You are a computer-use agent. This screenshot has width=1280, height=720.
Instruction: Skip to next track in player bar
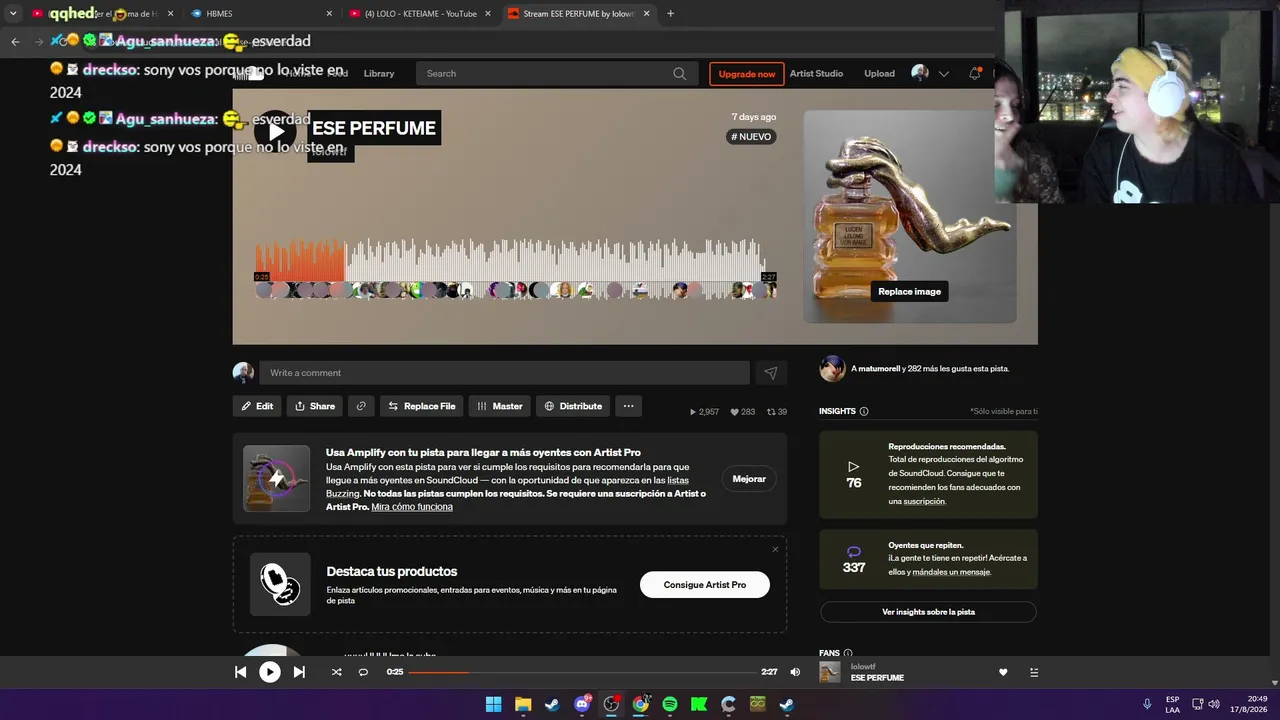[x=299, y=672]
